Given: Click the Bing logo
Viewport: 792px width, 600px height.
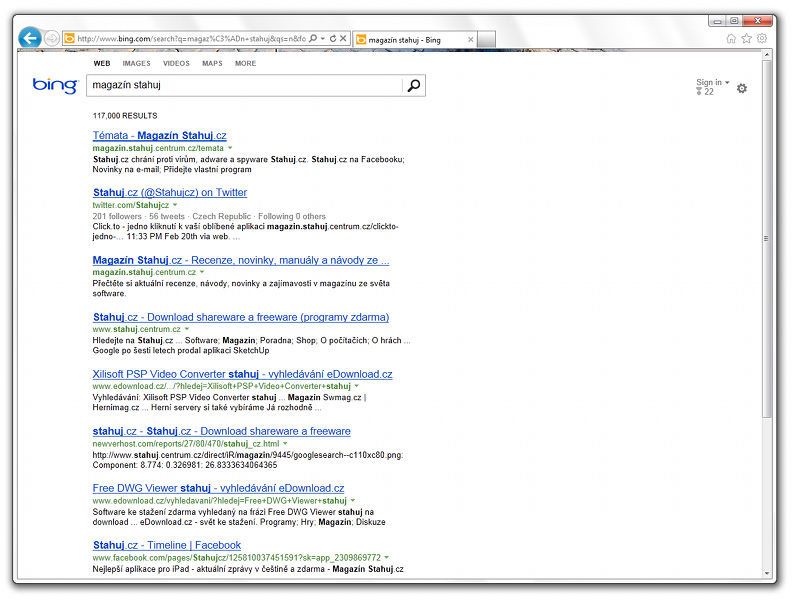Looking at the screenshot, I should (x=56, y=85).
